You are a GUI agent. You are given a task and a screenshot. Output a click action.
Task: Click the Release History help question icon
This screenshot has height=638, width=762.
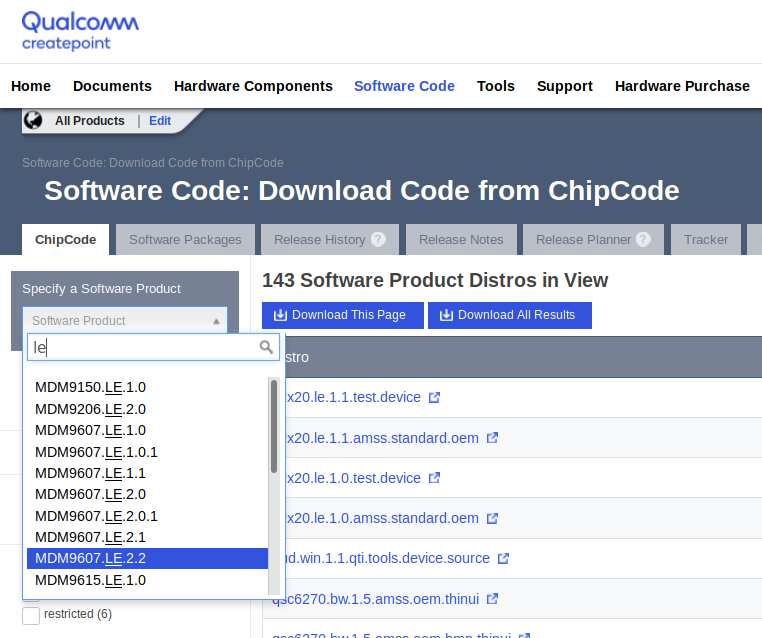point(378,239)
